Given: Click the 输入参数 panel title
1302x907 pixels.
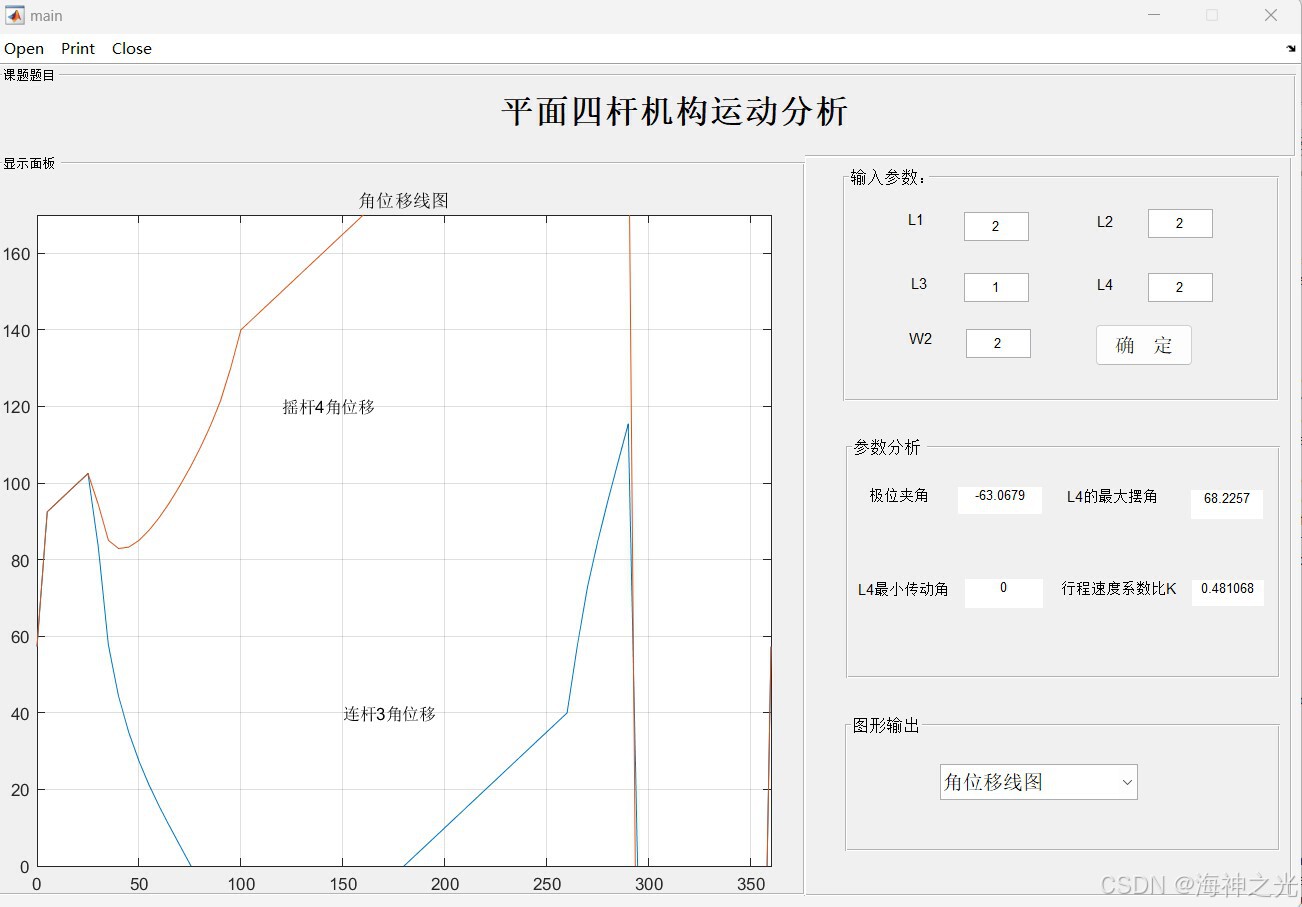Looking at the screenshot, I should pyautogui.click(x=888, y=178).
